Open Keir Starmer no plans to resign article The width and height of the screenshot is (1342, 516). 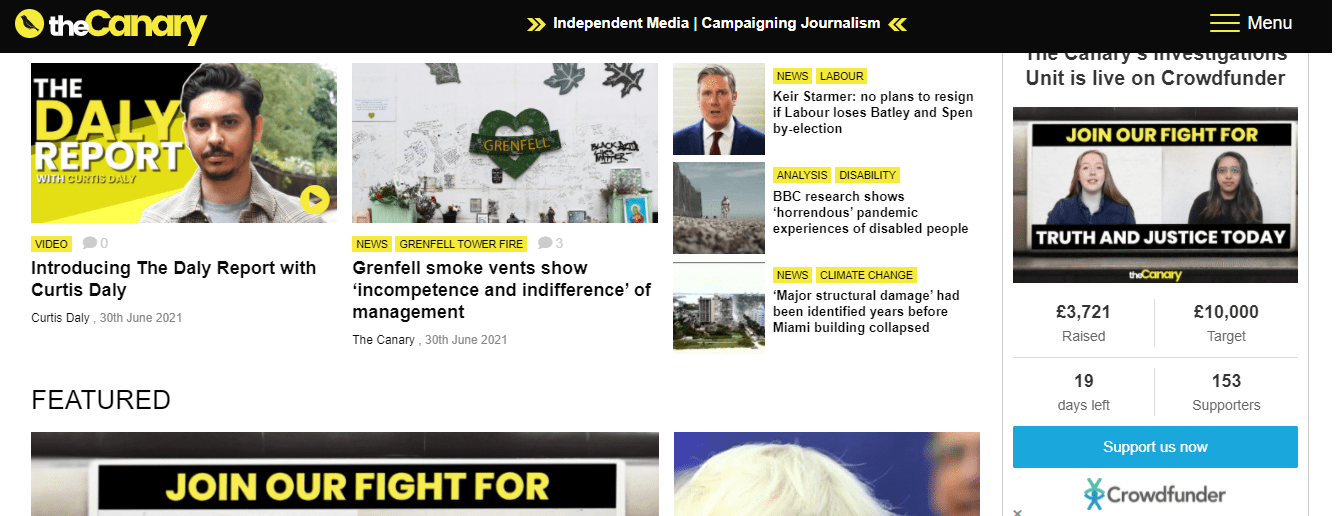(x=873, y=113)
